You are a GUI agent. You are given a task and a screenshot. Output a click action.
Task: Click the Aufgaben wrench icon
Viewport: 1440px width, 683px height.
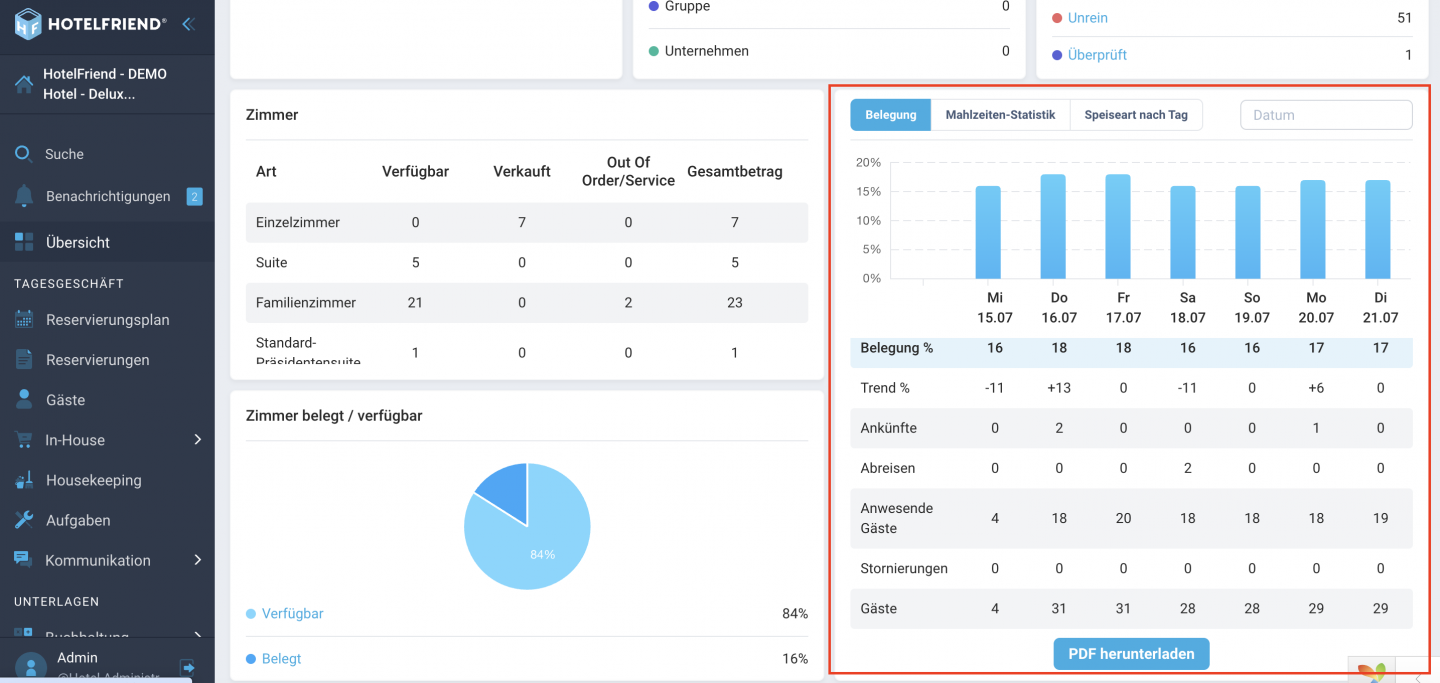24,520
